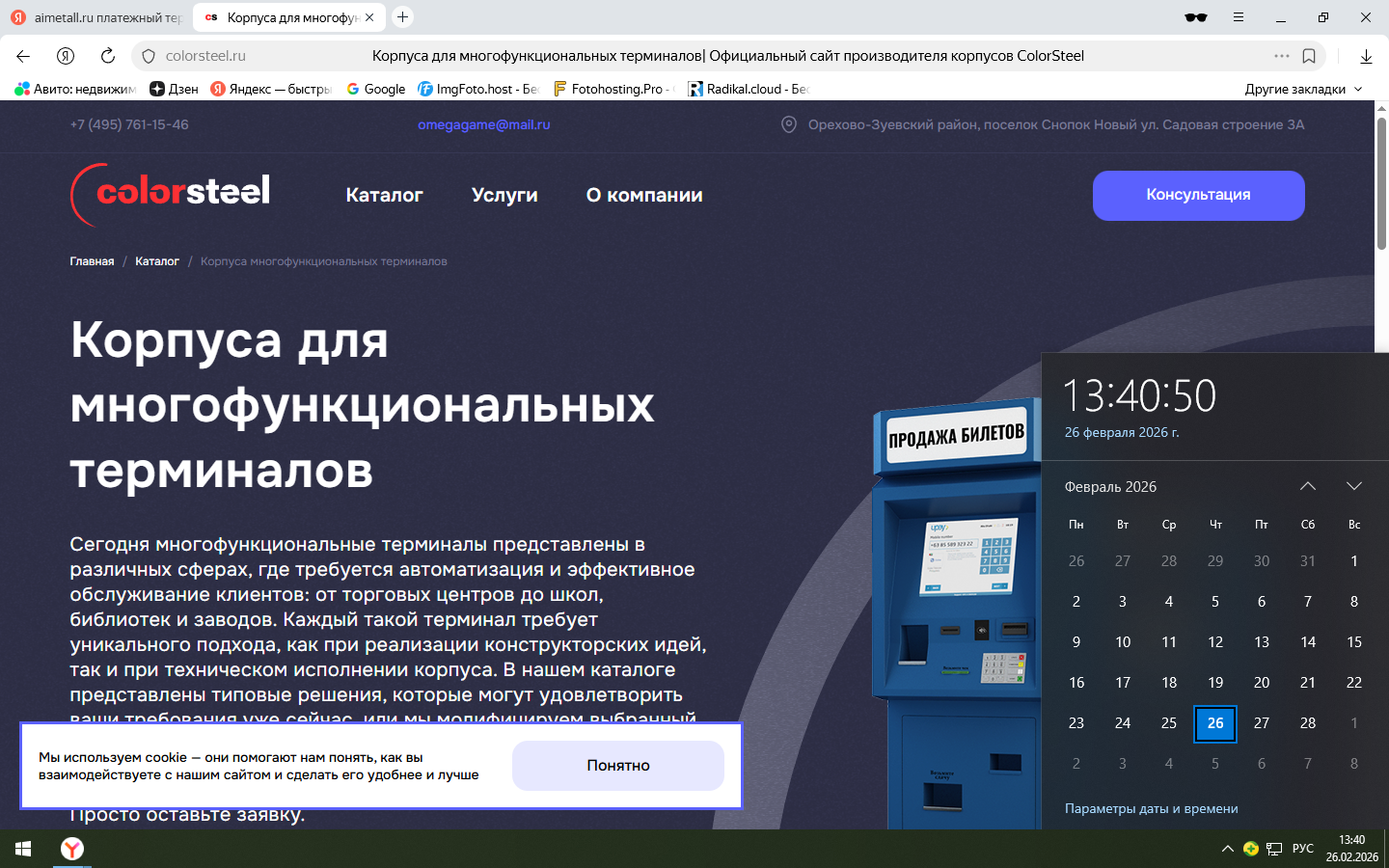Go back using the browser back arrow
The height and width of the screenshot is (868, 1389).
click(x=23, y=56)
